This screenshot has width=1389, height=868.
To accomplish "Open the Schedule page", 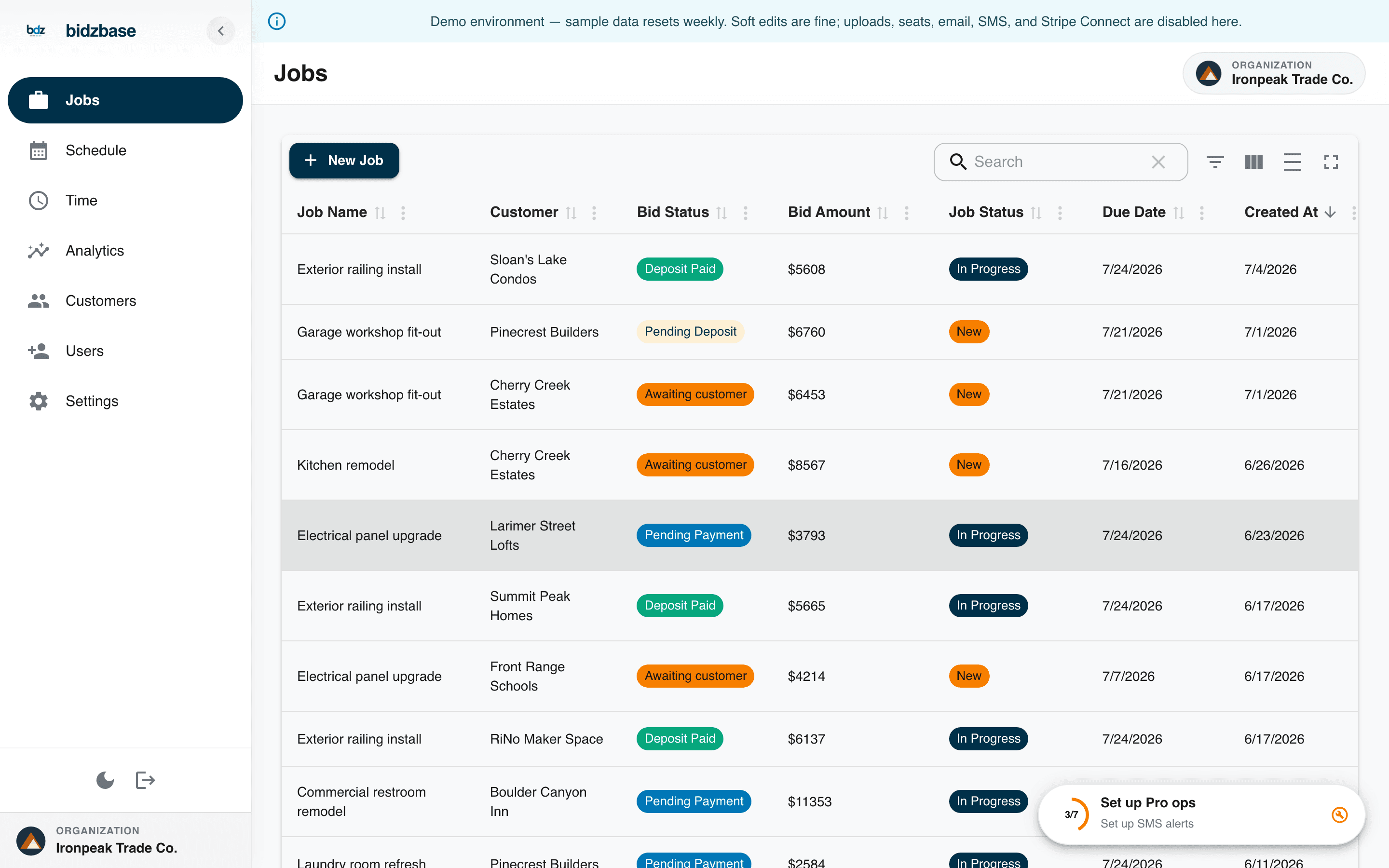I will [125, 150].
